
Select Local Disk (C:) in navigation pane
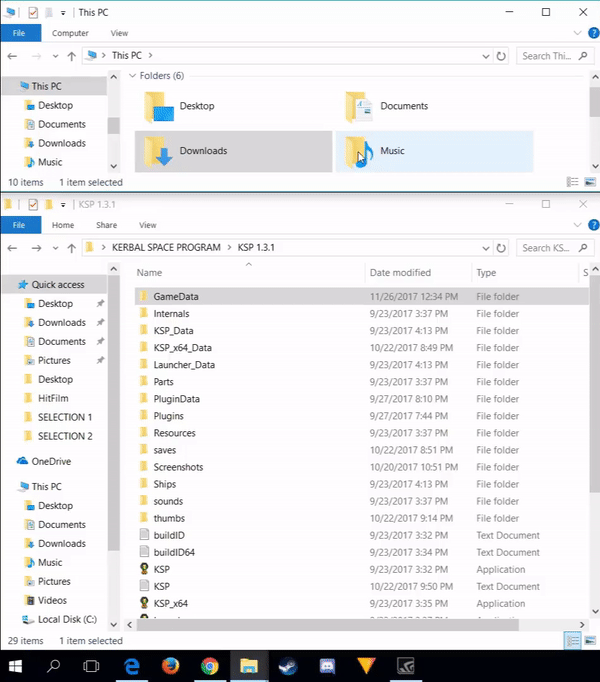(67, 619)
